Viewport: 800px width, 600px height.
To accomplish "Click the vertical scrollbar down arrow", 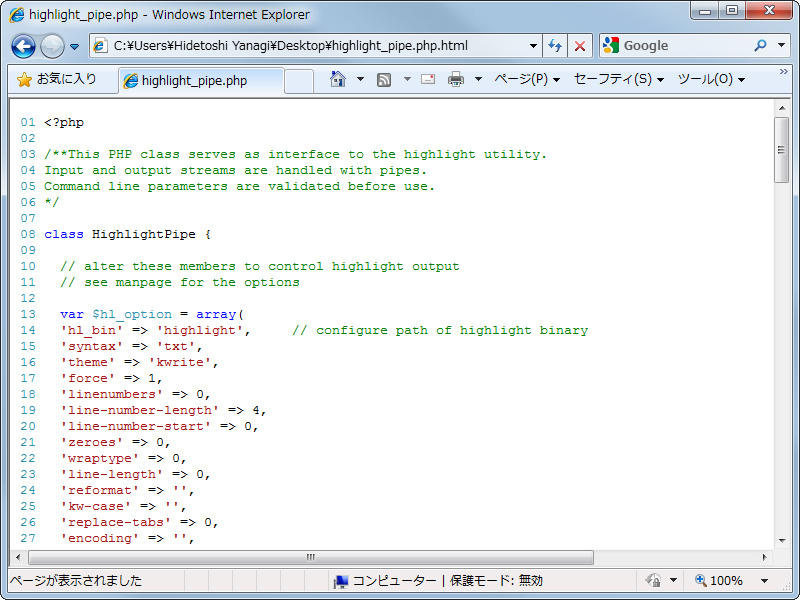I will (x=782, y=541).
